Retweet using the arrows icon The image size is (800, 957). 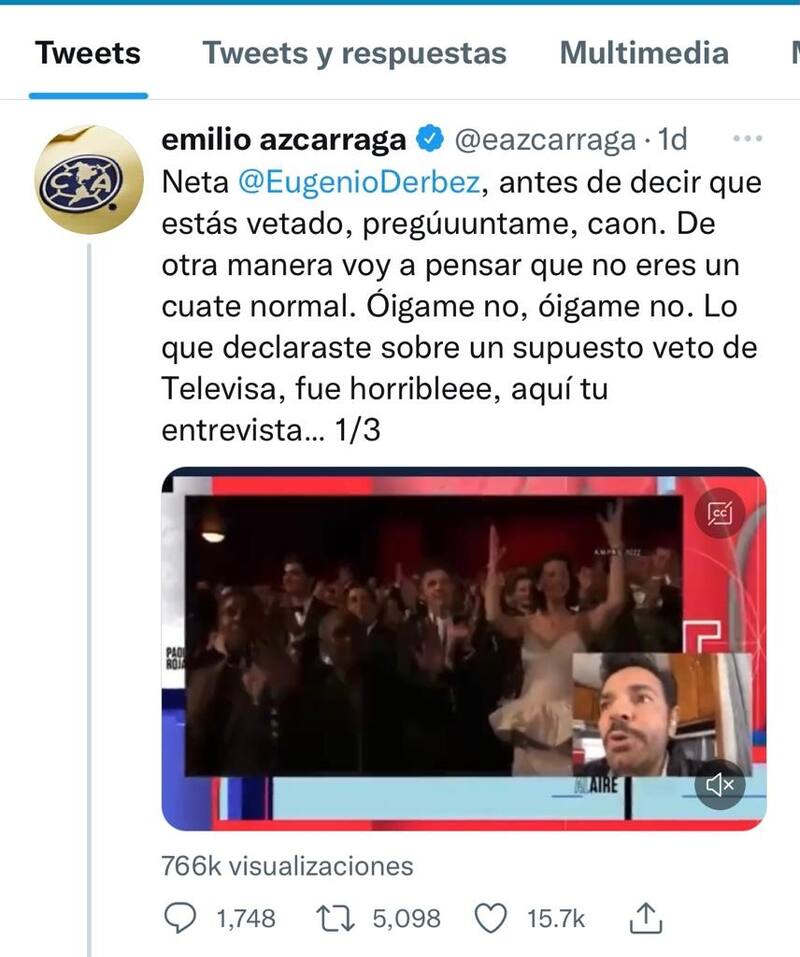[x=335, y=918]
